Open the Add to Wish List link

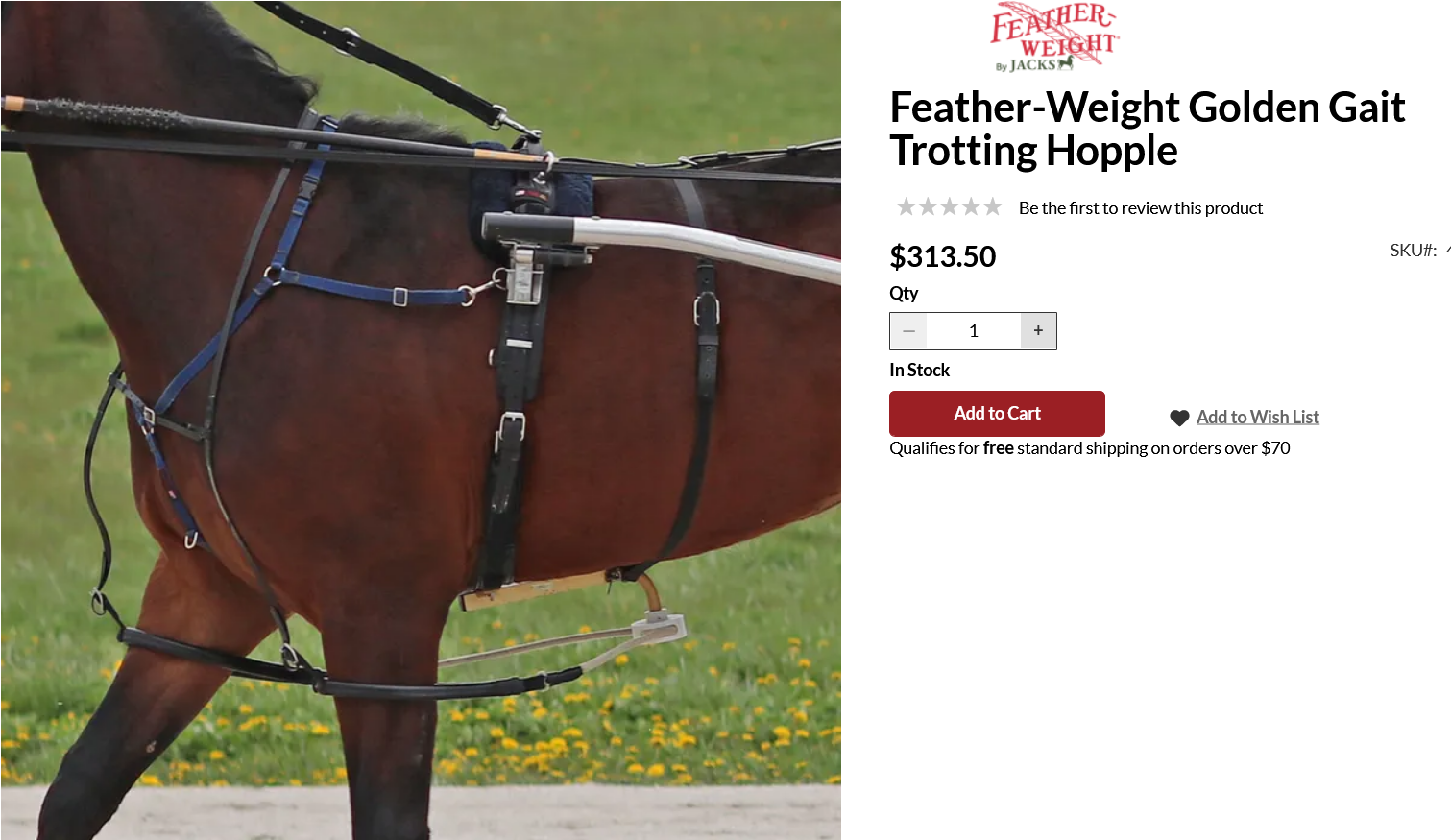pos(1257,417)
